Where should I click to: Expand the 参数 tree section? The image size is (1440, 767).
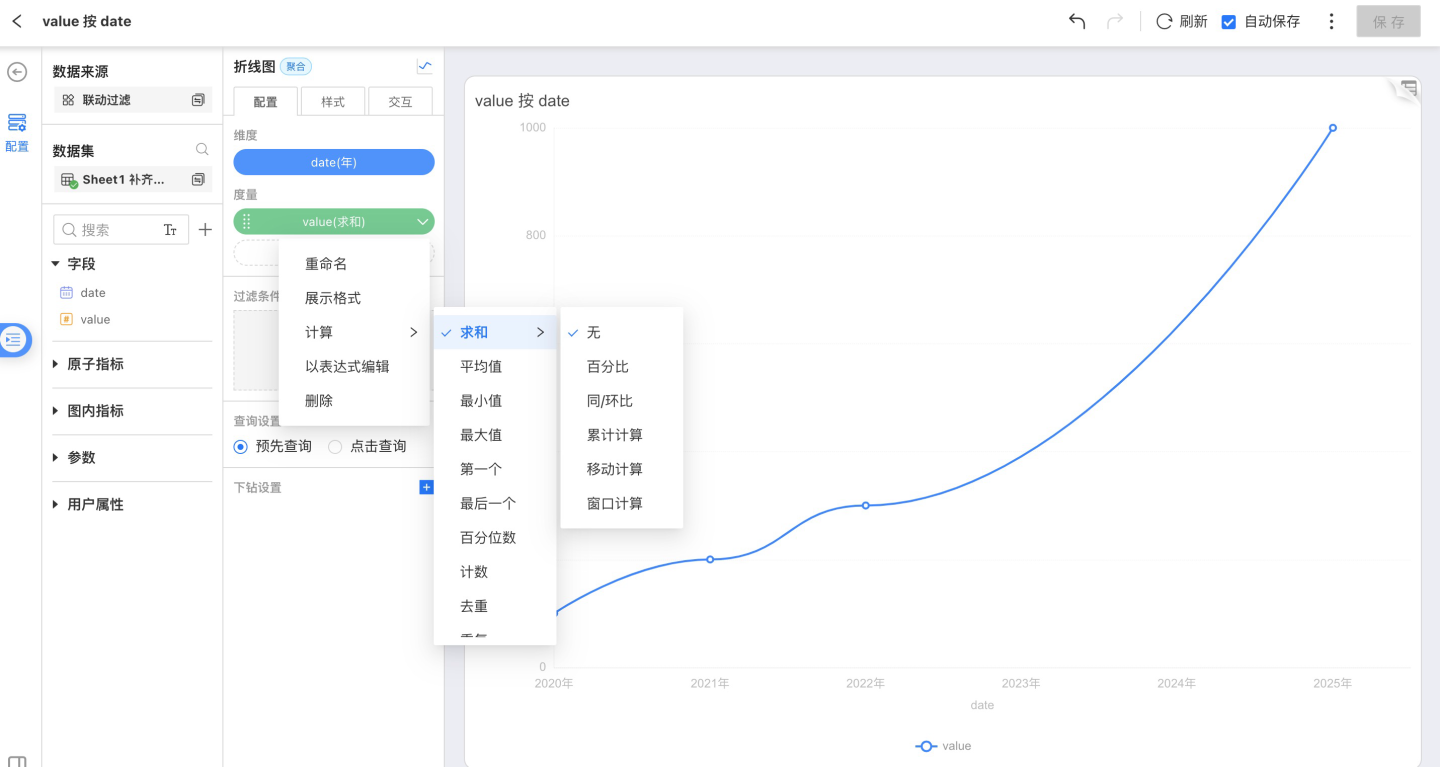[x=57, y=457]
